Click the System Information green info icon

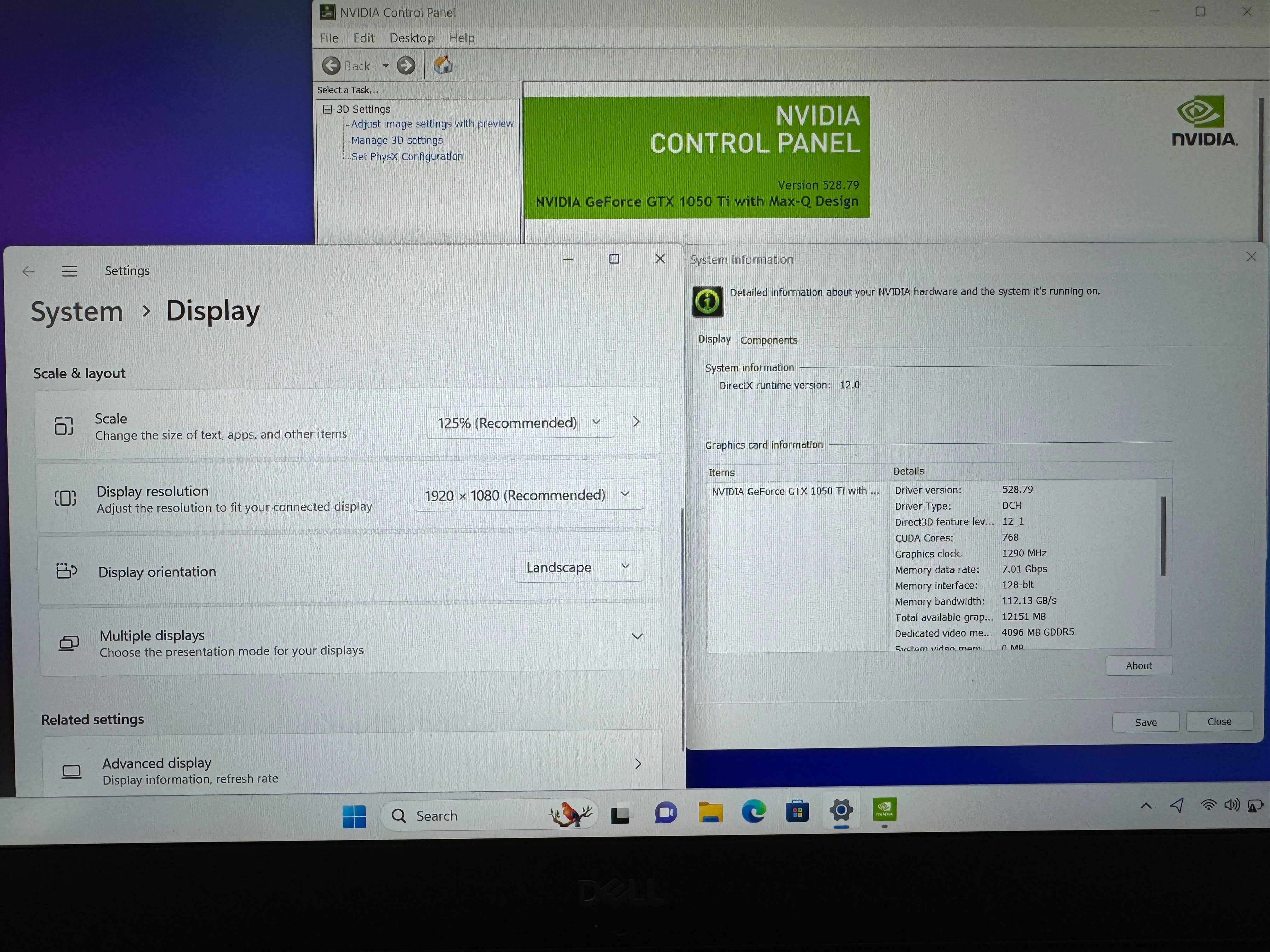707,301
